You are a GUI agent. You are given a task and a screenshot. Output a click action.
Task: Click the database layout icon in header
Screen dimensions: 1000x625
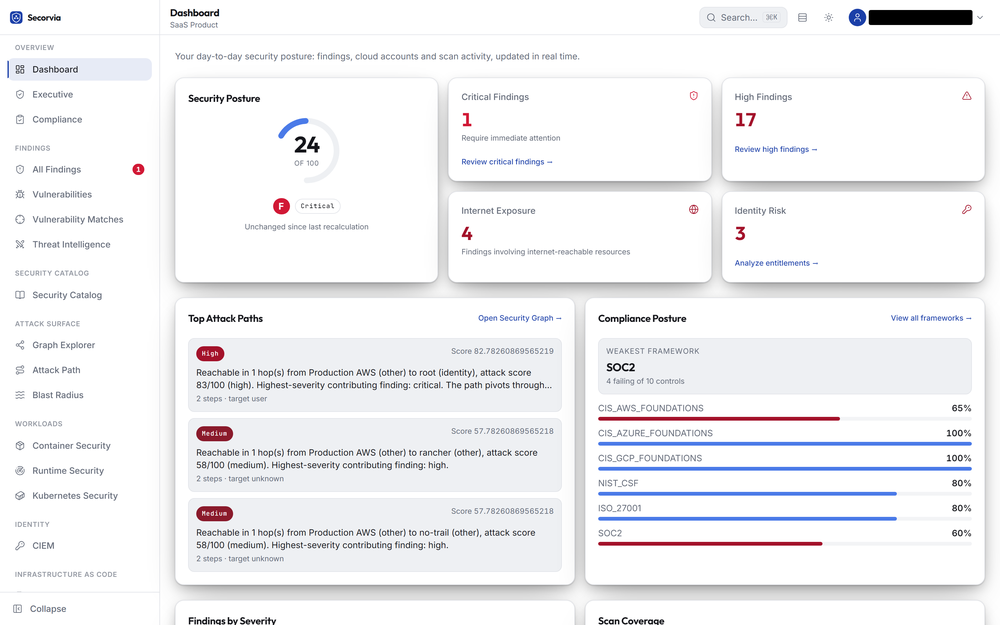pos(802,17)
